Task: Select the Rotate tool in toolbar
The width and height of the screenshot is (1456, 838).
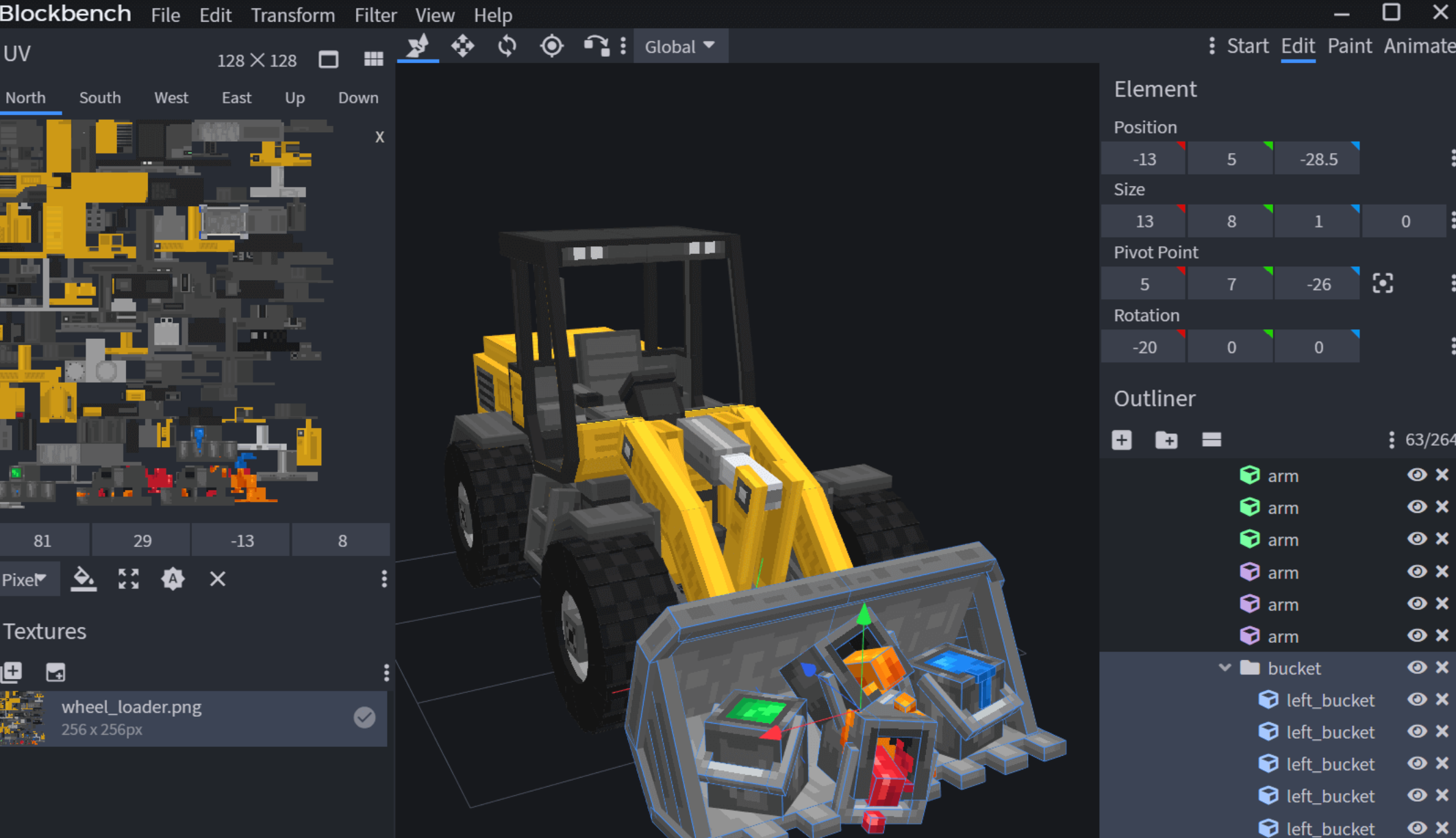Action: [x=507, y=46]
